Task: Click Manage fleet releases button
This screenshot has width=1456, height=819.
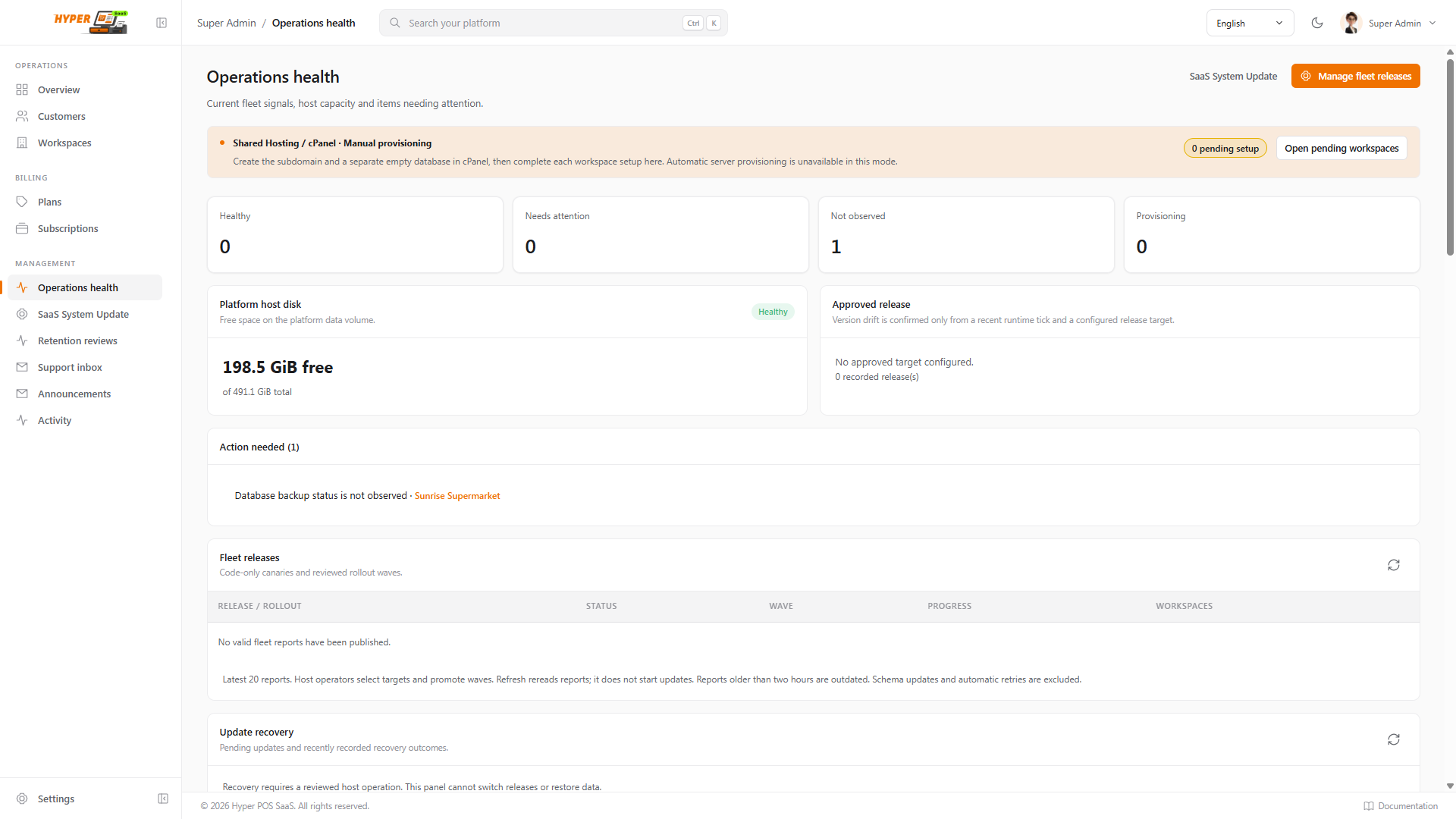Action: click(x=1355, y=76)
